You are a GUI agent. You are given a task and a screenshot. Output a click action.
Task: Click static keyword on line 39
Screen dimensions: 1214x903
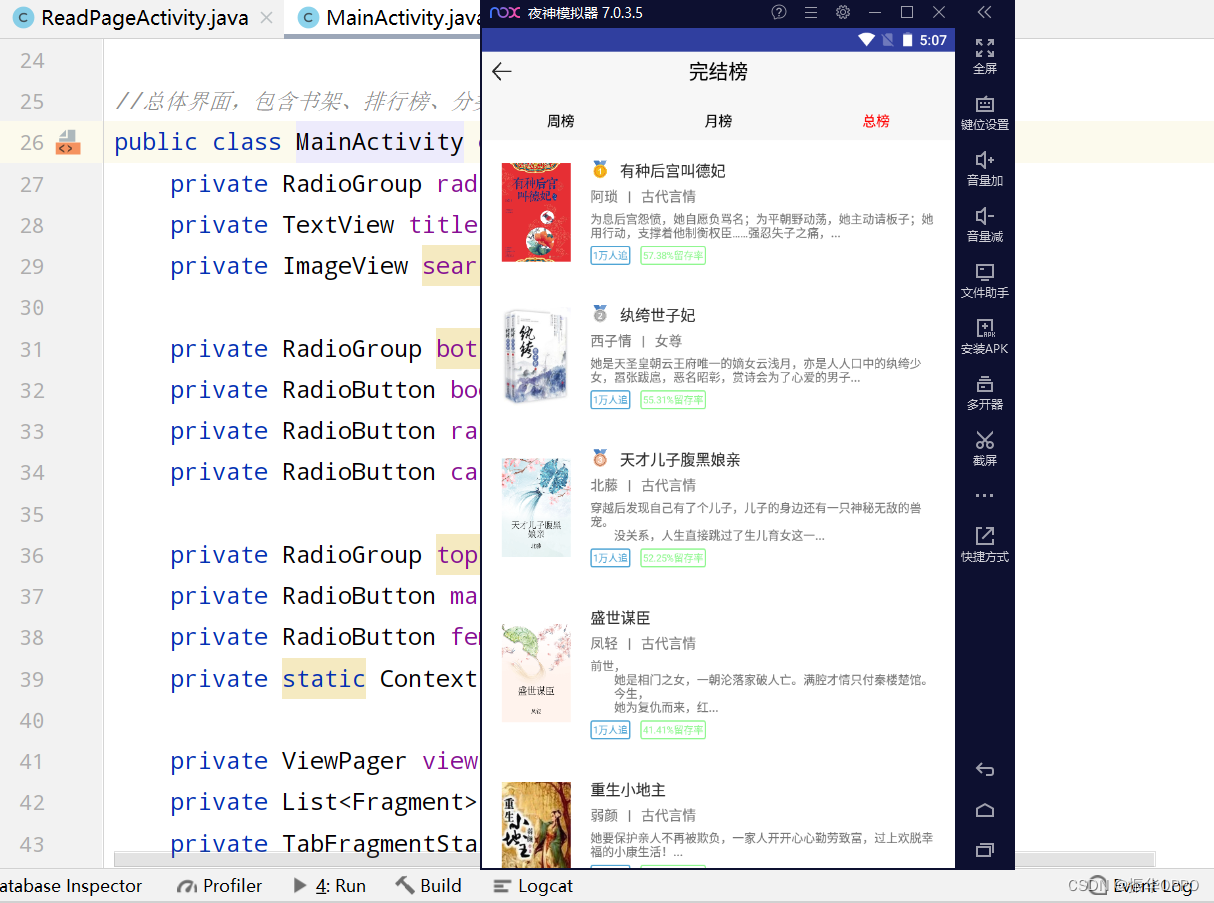(x=323, y=679)
